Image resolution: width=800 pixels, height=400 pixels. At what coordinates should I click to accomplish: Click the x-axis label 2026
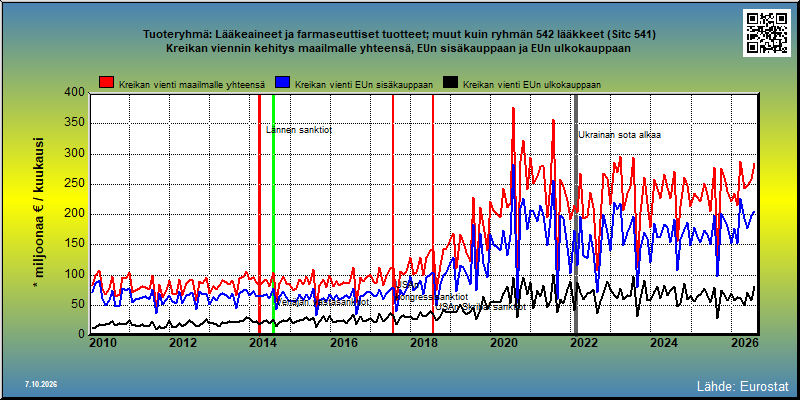click(x=744, y=342)
